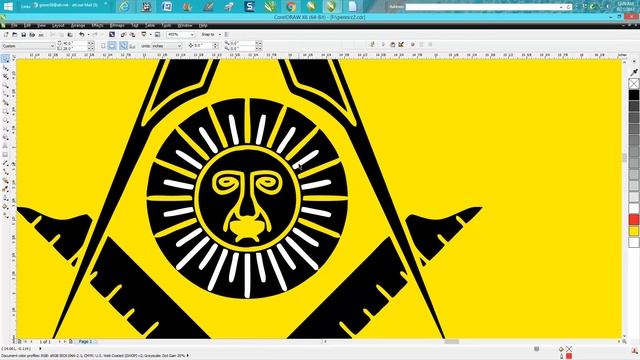Open the View menu
Screen dimensions: 640x360
41,26
